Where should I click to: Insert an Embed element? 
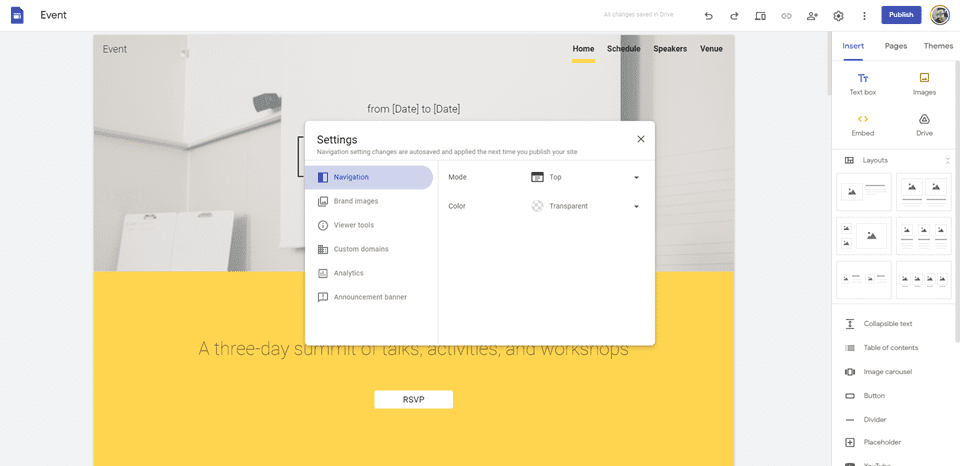[863, 125]
